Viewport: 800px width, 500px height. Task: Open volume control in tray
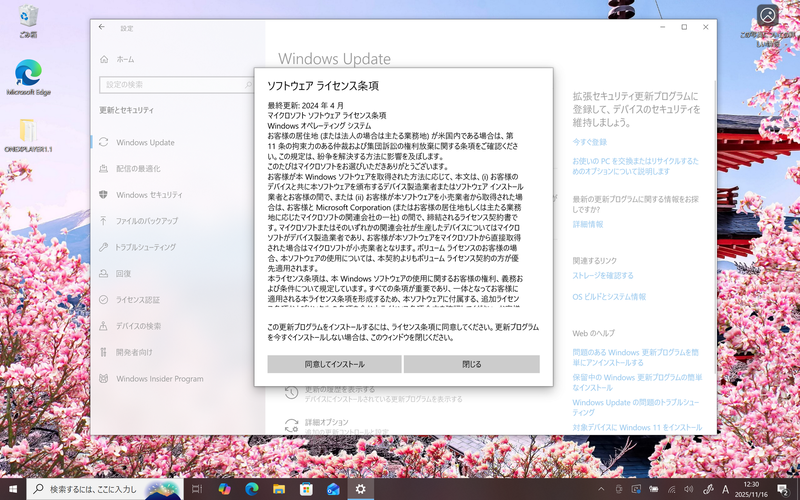click(x=689, y=489)
